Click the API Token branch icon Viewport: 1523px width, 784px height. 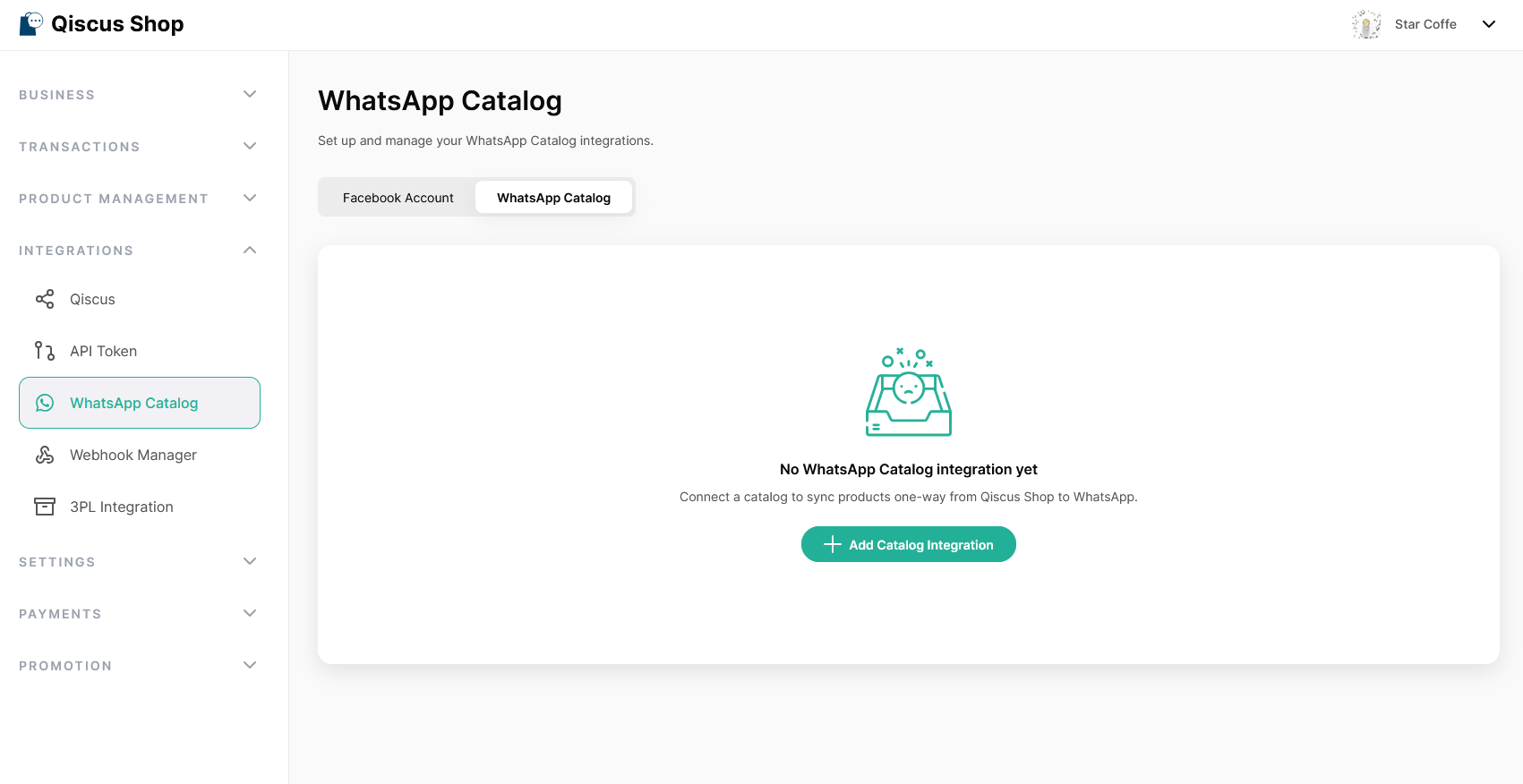[45, 351]
